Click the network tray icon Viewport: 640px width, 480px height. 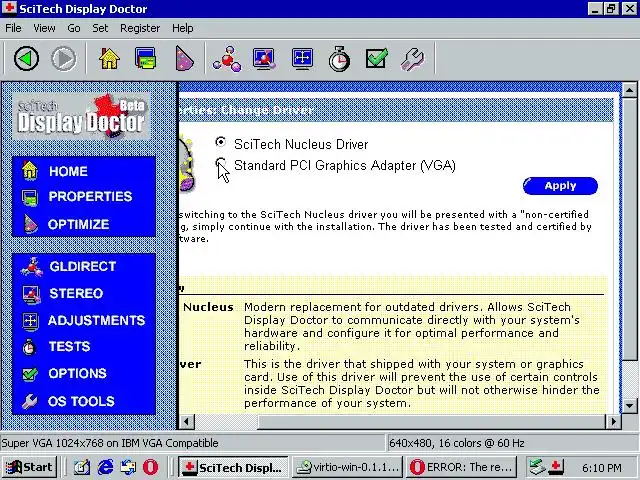click(537, 467)
